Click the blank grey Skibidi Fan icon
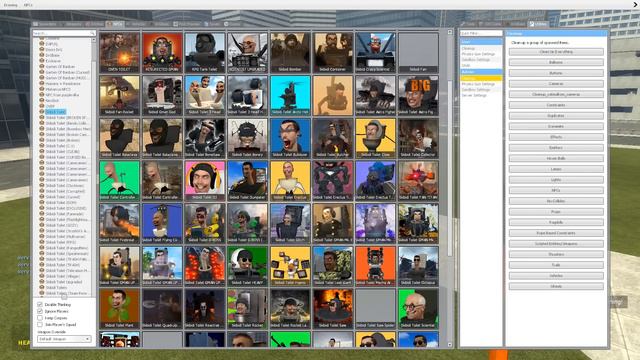This screenshot has height=360, width=640. pyautogui.click(x=418, y=53)
